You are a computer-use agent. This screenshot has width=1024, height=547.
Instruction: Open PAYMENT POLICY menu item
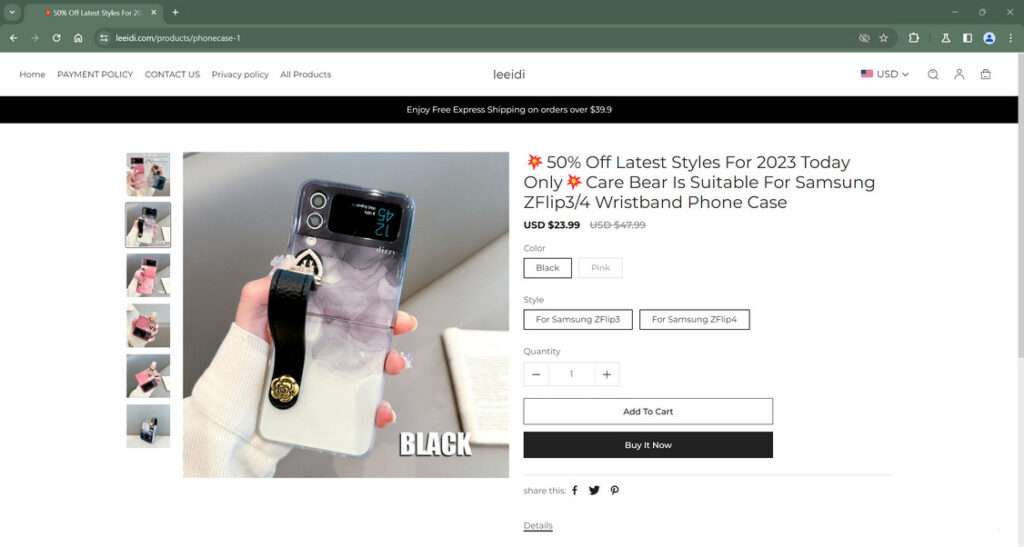pyautogui.click(x=95, y=74)
